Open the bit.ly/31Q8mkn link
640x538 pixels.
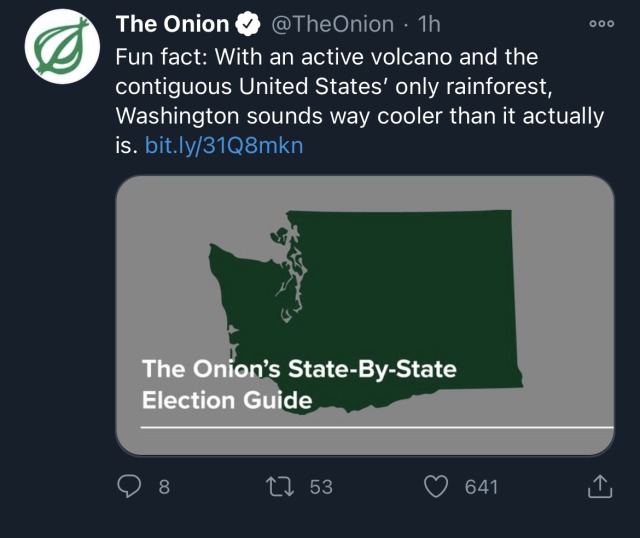224,146
